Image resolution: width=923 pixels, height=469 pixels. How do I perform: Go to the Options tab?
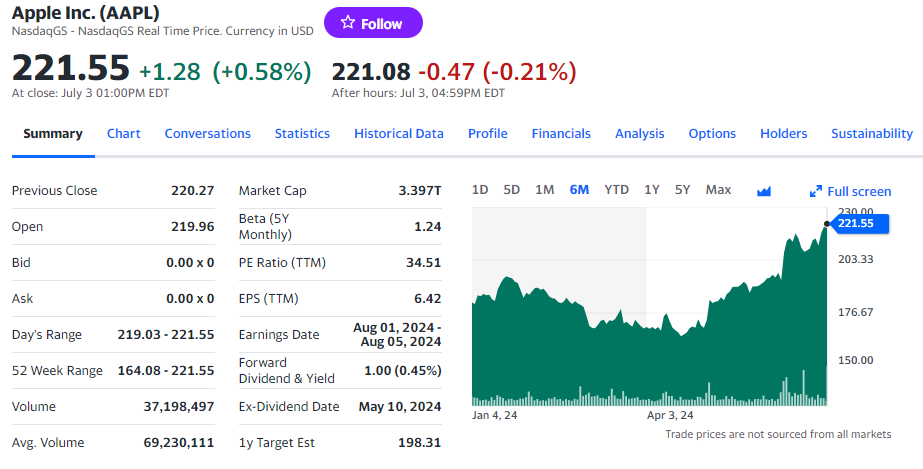click(x=712, y=134)
